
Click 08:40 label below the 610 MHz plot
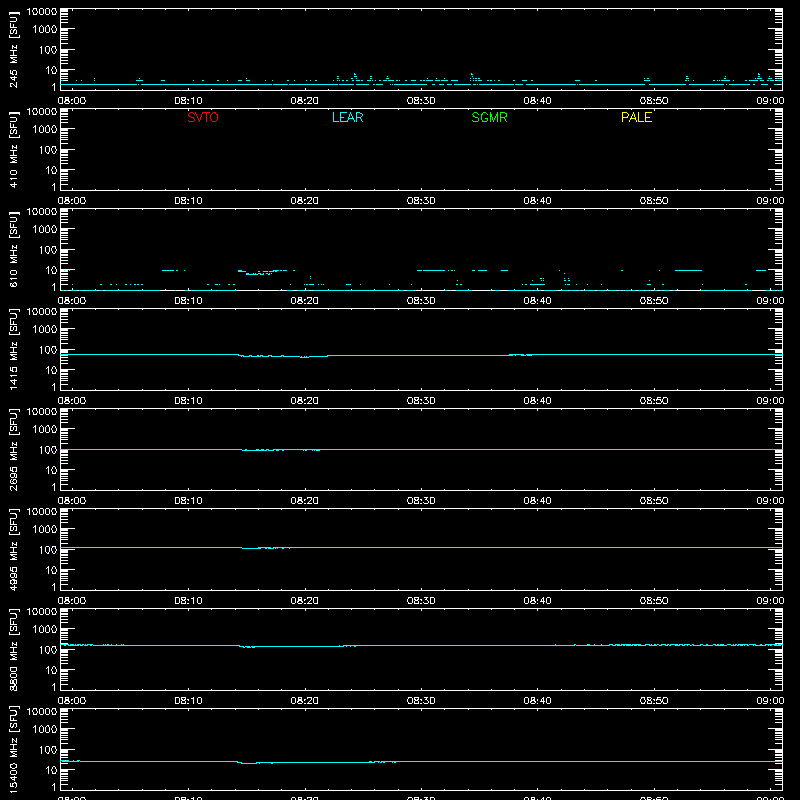[537, 301]
